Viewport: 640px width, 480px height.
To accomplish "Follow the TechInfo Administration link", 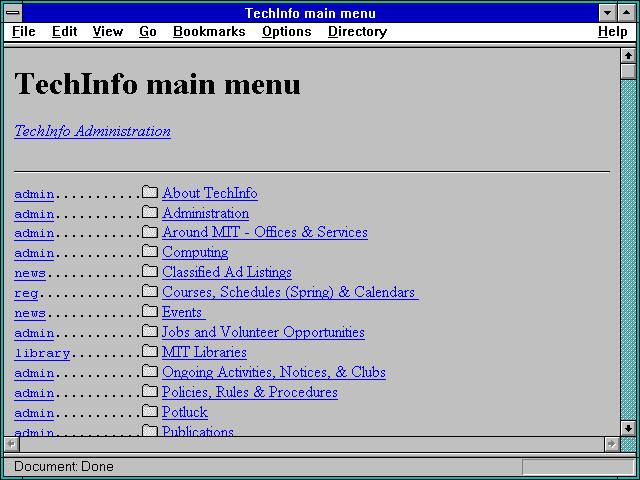I will (x=92, y=131).
